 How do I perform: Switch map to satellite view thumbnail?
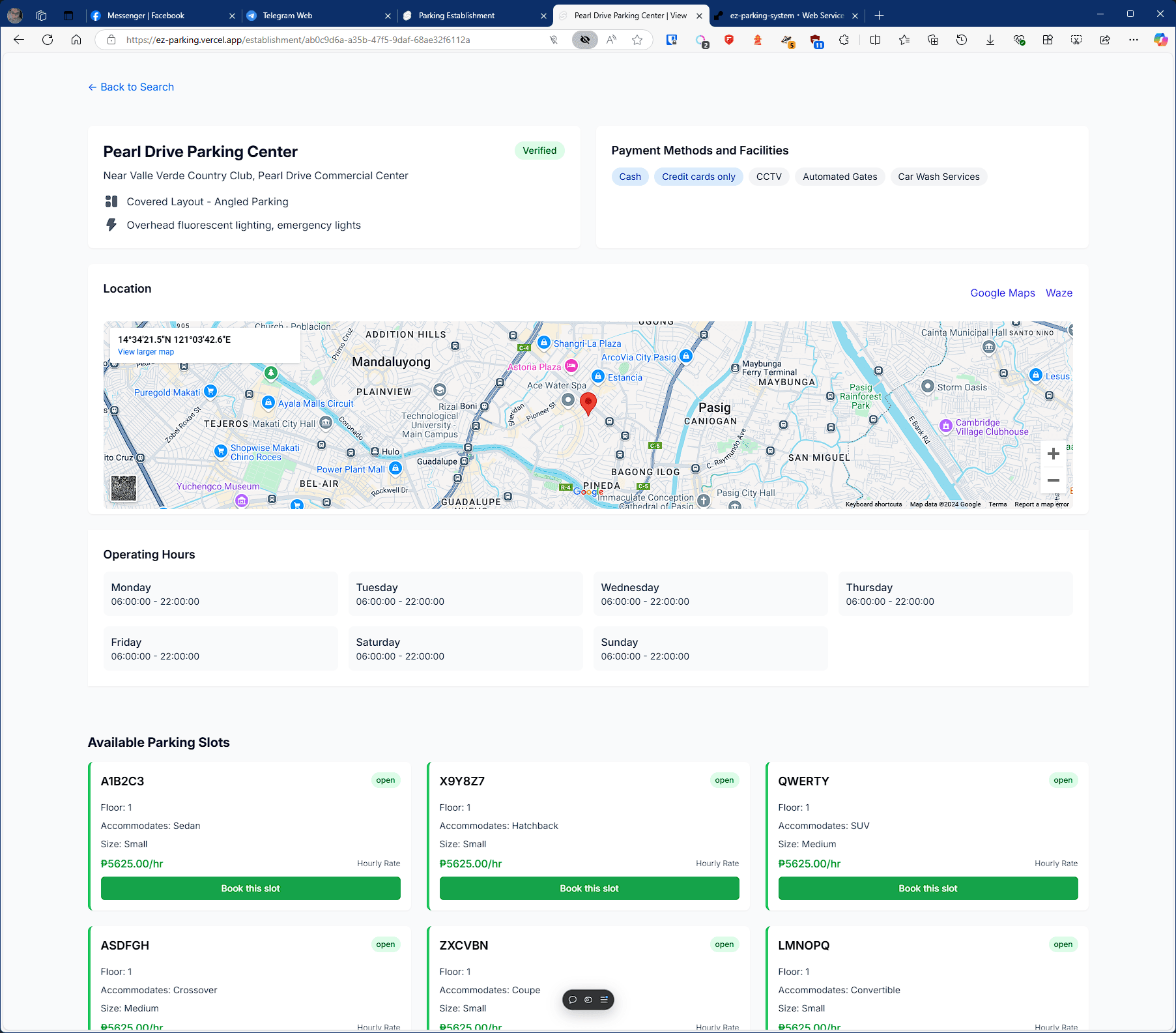tap(124, 487)
